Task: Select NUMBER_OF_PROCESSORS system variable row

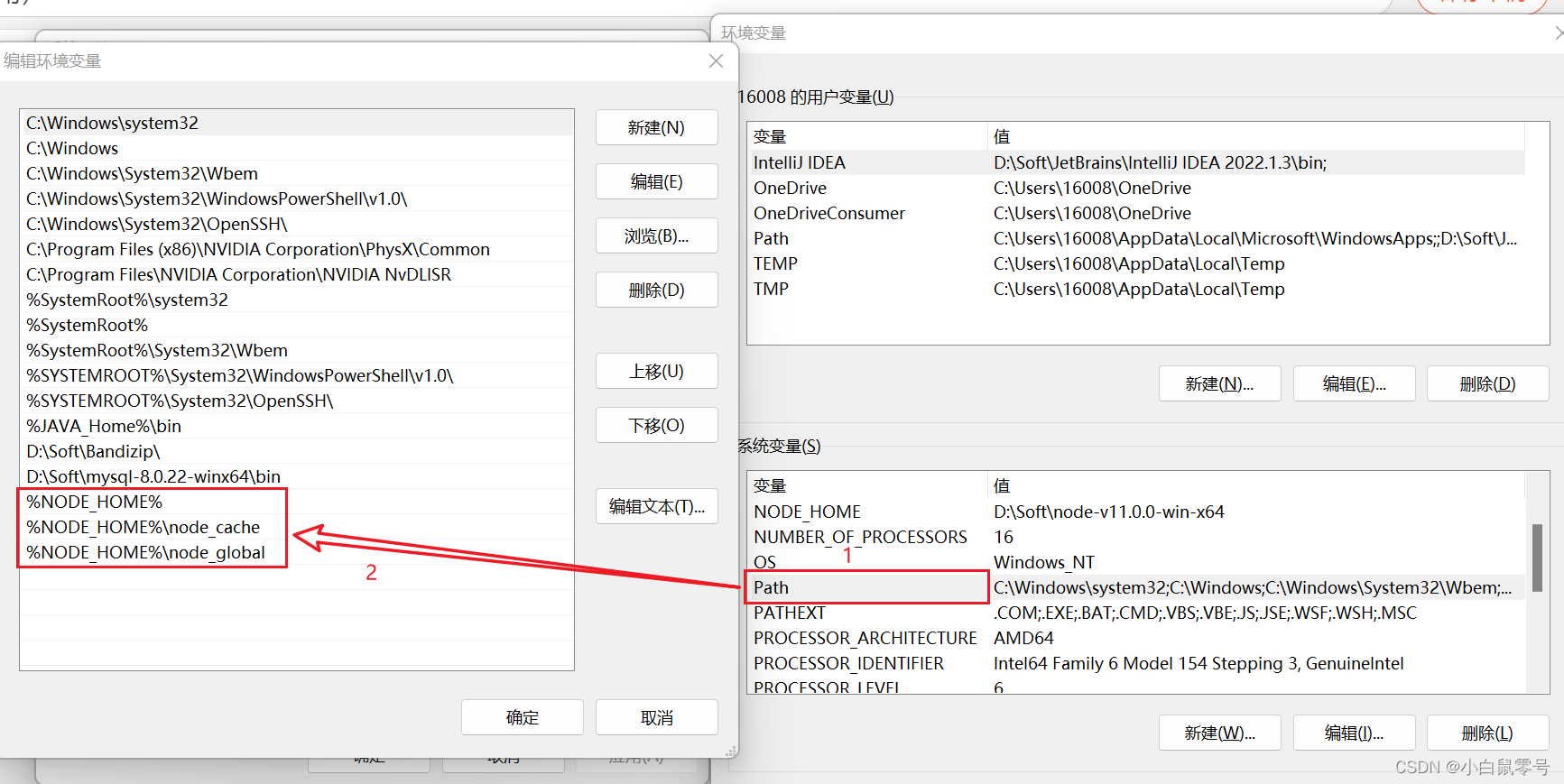Action: click(x=1137, y=537)
